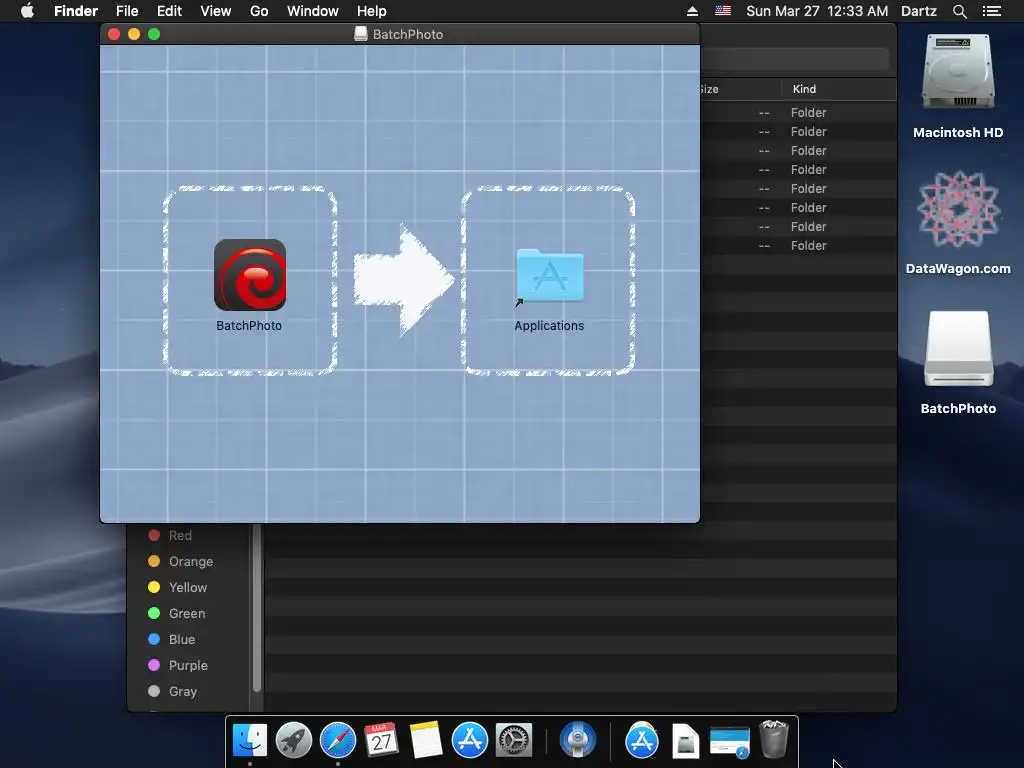
Task: Open the File menu
Action: tap(127, 11)
